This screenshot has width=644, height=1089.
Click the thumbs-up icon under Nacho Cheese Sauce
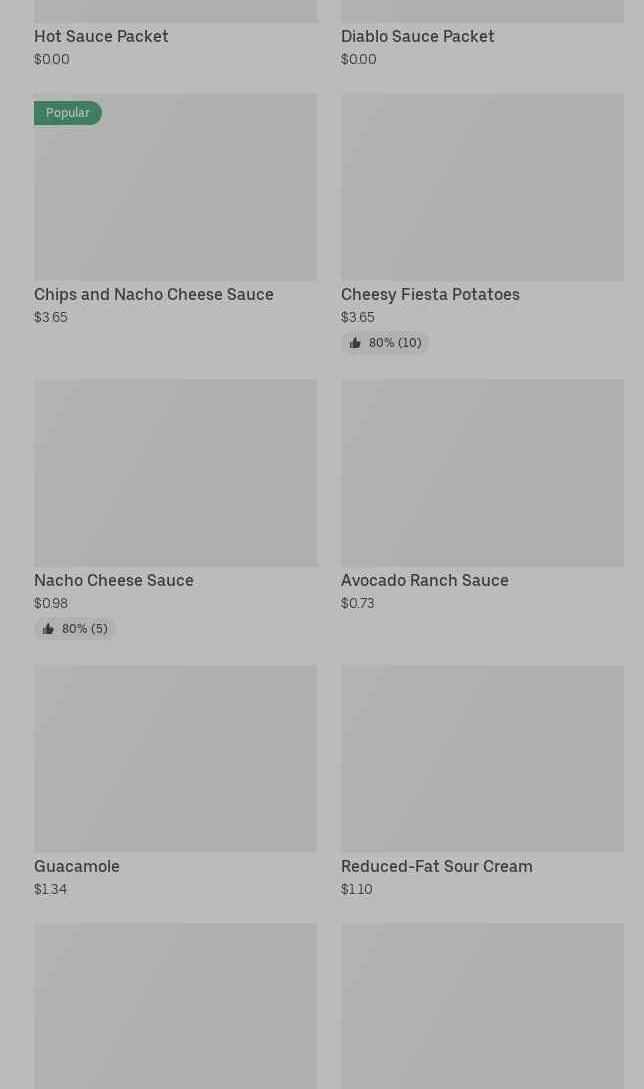click(x=48, y=629)
